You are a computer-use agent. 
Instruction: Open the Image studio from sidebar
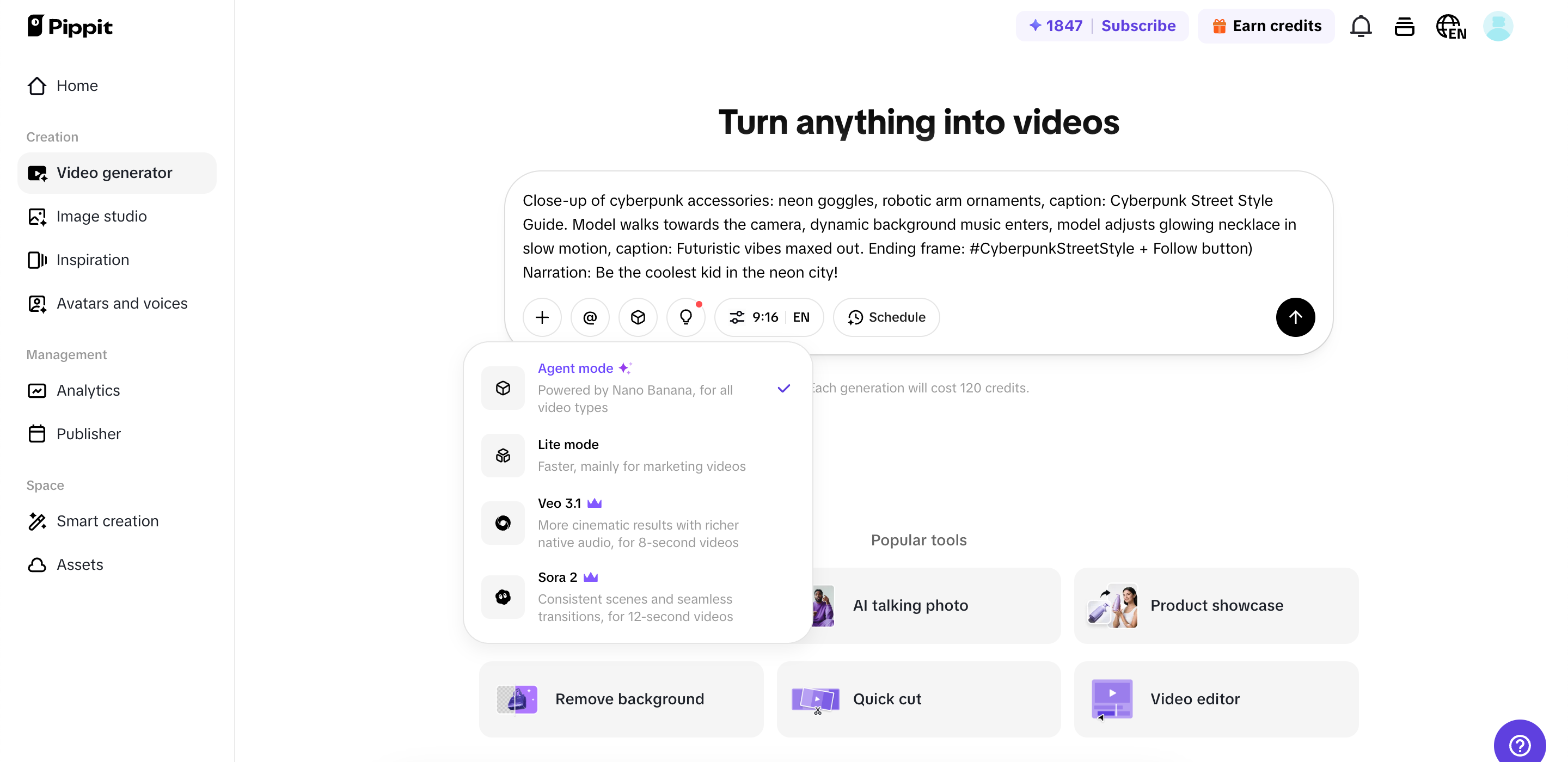coord(102,217)
